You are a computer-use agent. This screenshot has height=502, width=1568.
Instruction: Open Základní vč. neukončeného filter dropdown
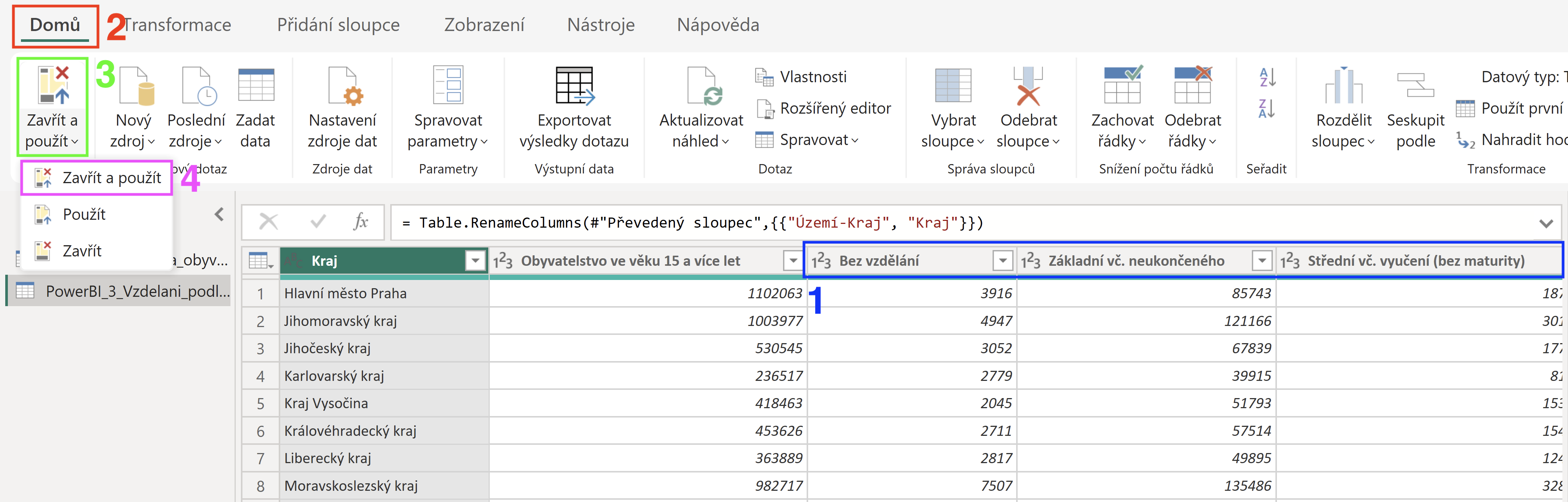[x=1262, y=261]
